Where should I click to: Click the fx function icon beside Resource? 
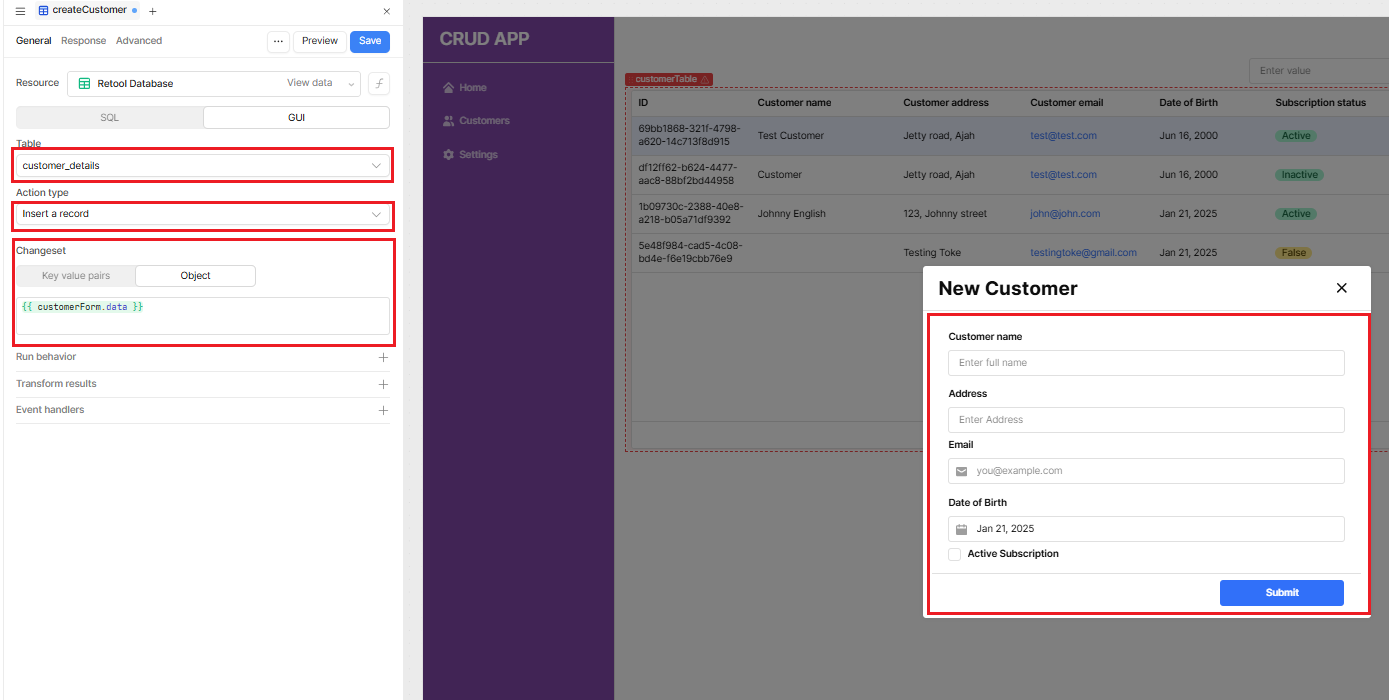coord(379,84)
